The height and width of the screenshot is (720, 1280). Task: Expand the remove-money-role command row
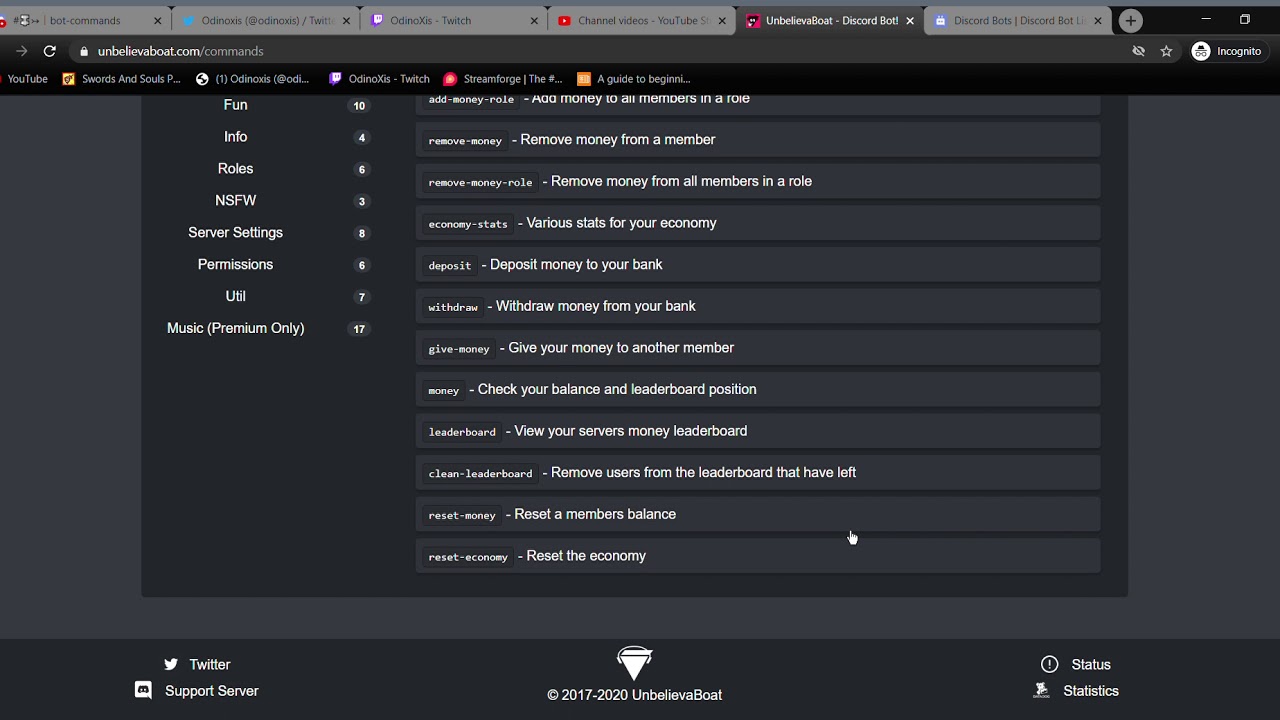[x=758, y=181]
